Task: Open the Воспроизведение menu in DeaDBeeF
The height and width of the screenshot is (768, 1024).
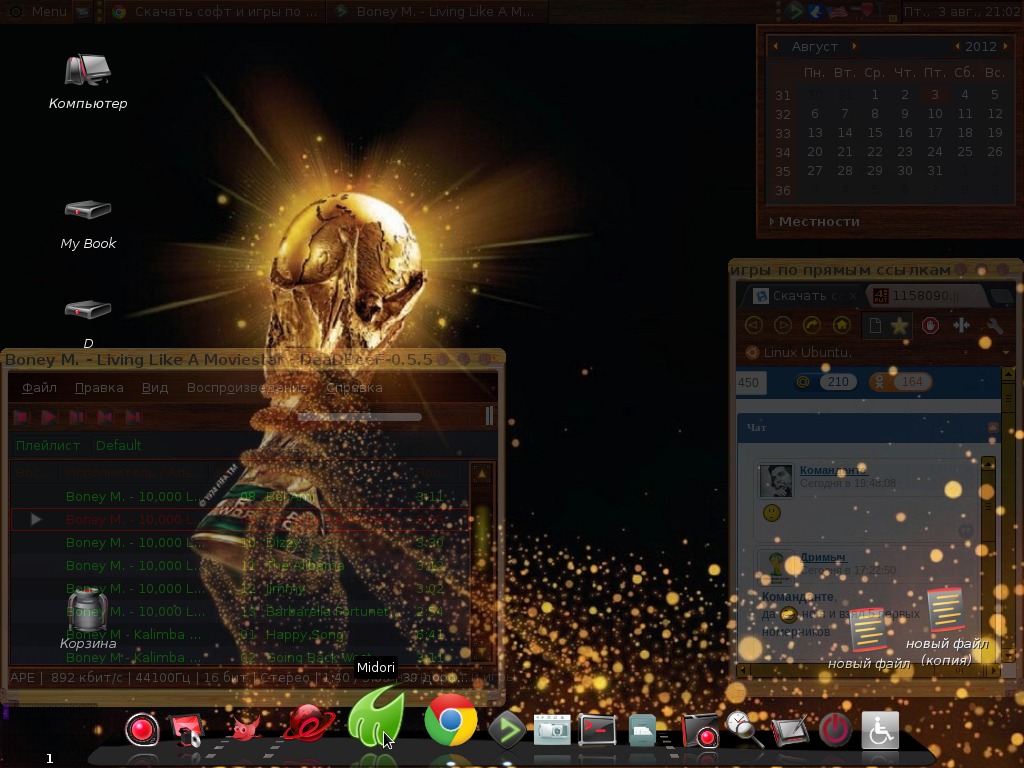Action: coord(247,388)
